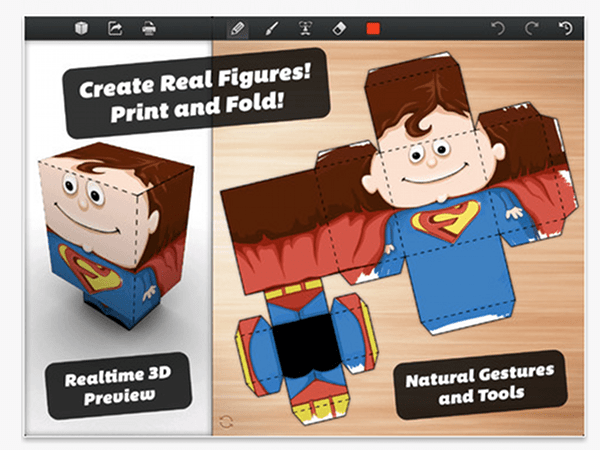Select the sticker stamp tool
The height and width of the screenshot is (450, 600).
tap(305, 29)
